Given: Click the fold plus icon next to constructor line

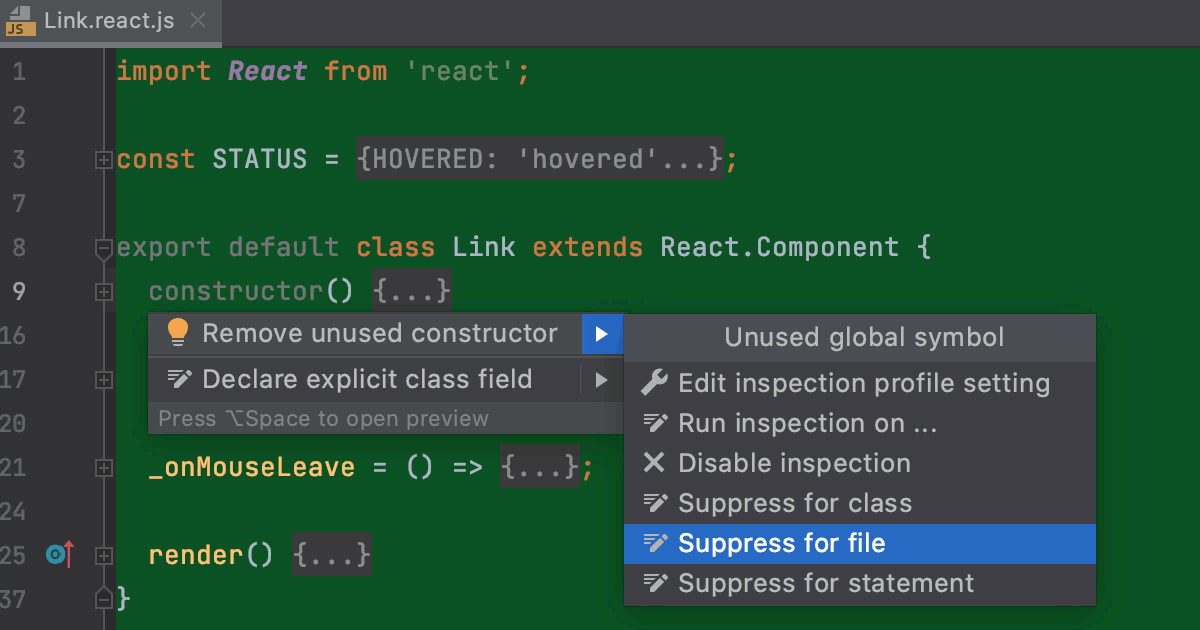Looking at the screenshot, I should [x=104, y=291].
